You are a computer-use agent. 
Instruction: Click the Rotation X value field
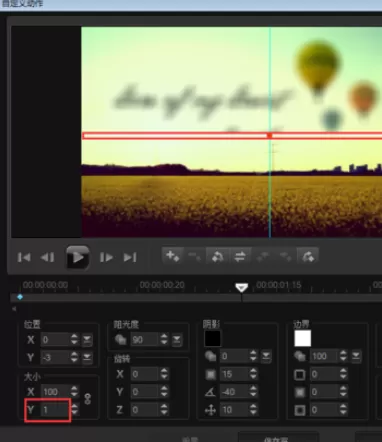pos(144,374)
